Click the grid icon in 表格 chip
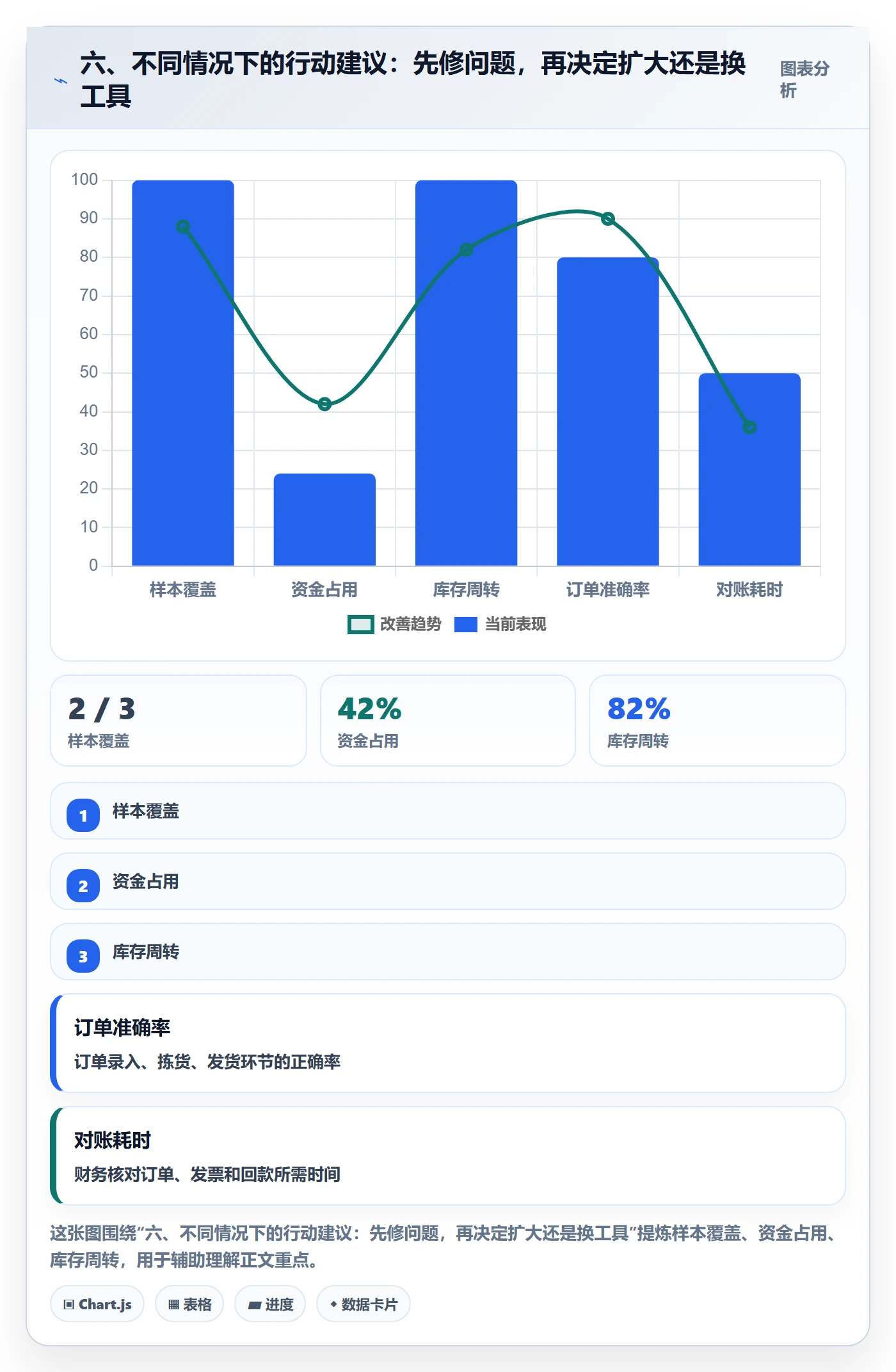This screenshot has height=1372, width=896. tap(173, 1305)
